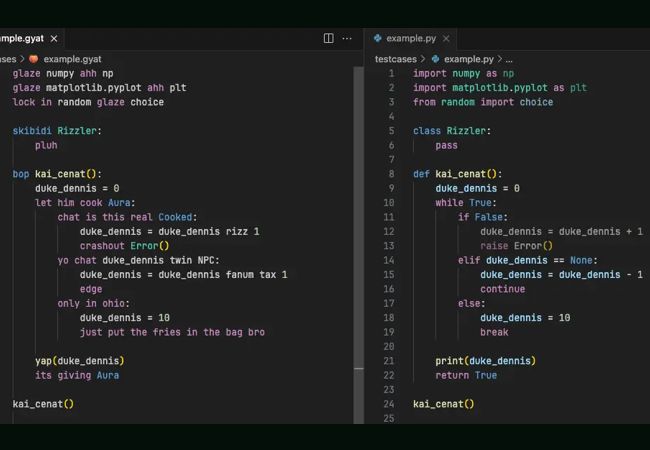Image resolution: width=650 pixels, height=450 pixels.
Task: Select the testcases breadcrumb segment
Action: pyautogui.click(x=395, y=59)
